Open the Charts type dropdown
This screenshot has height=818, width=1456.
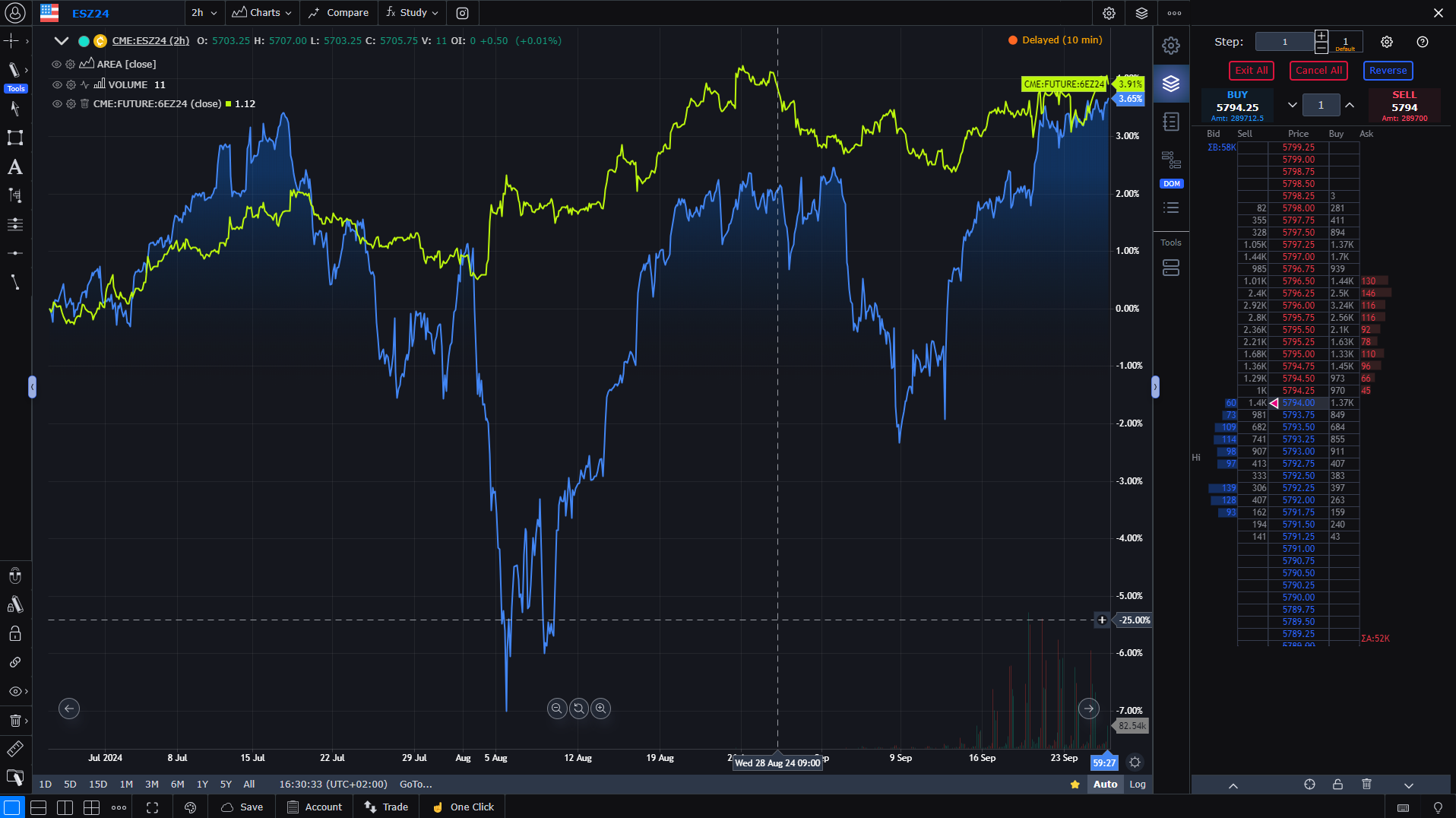pos(262,13)
